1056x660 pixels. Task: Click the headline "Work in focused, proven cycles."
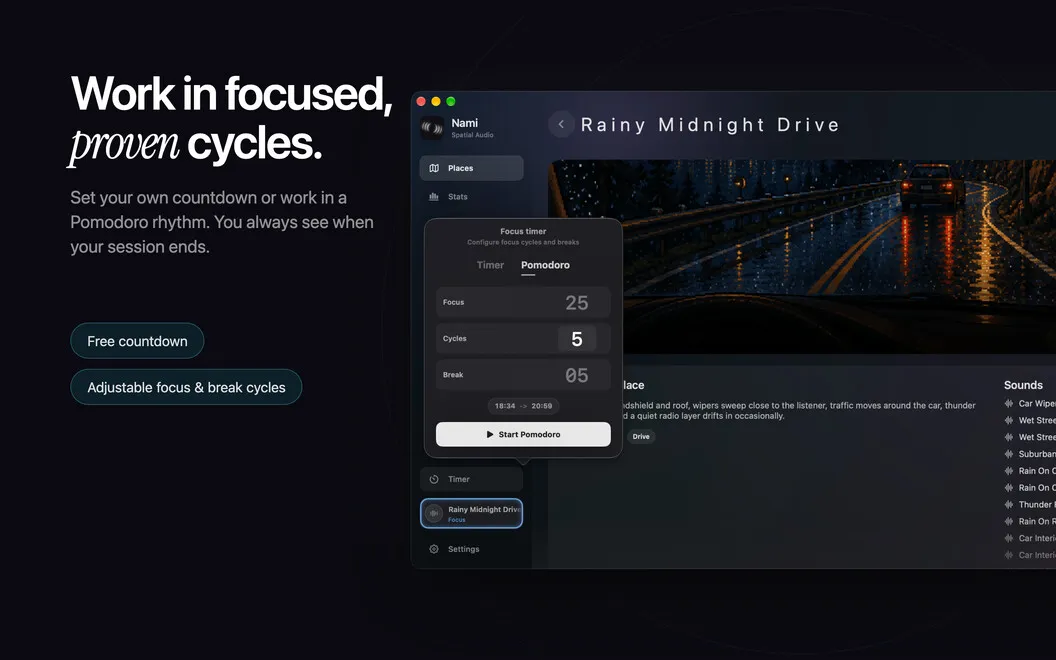(x=231, y=119)
